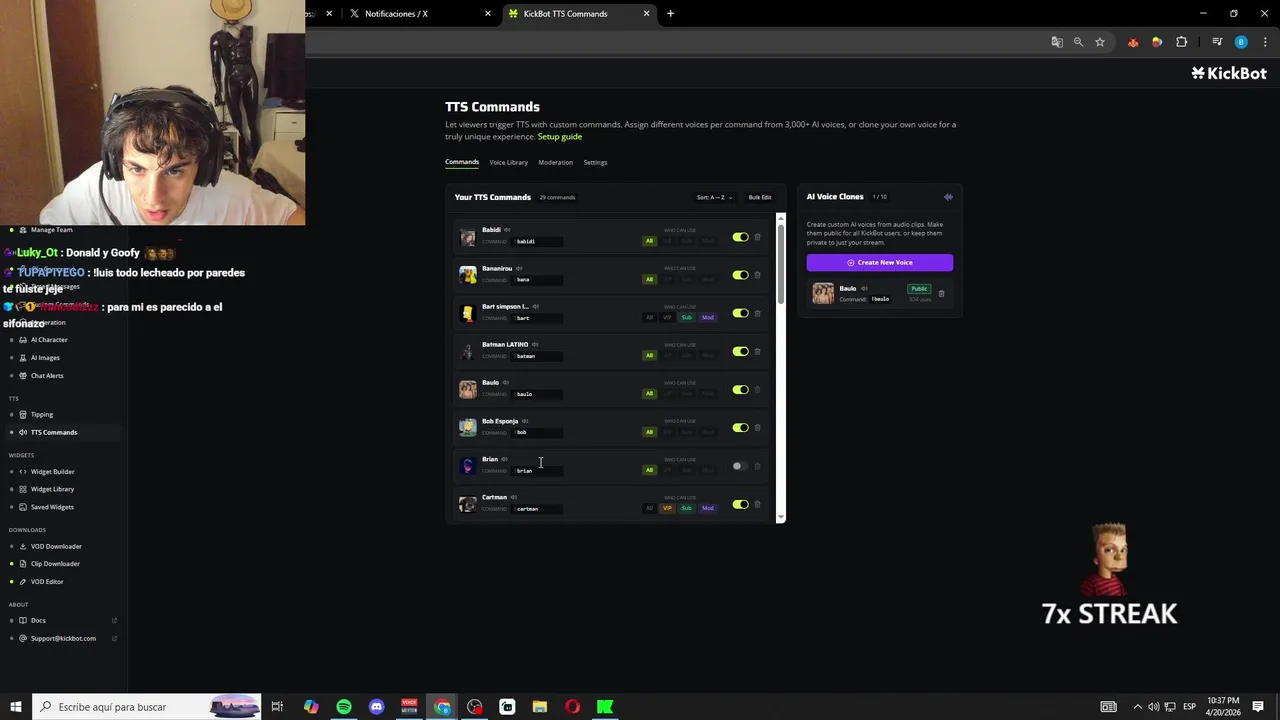The height and width of the screenshot is (720, 1280).
Task: Open Chrome three-dot menu
Action: coord(1265,42)
